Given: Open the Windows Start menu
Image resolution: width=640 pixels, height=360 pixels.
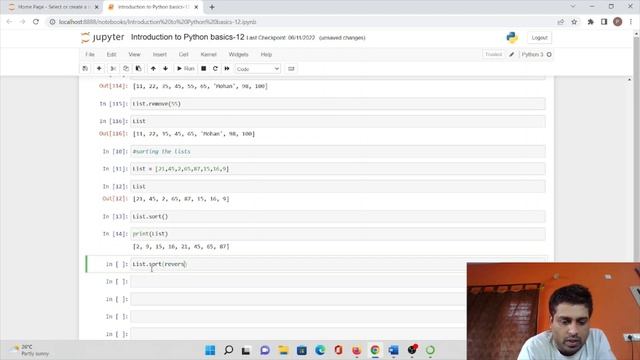Looking at the screenshot, I should coord(210,350).
